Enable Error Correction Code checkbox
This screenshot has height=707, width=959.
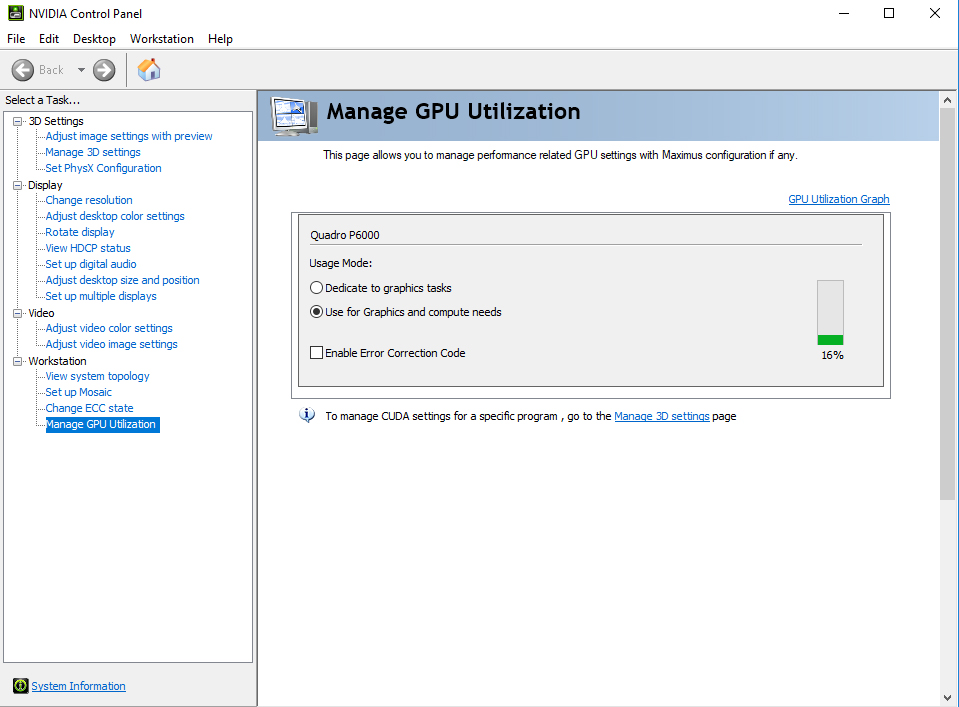317,353
